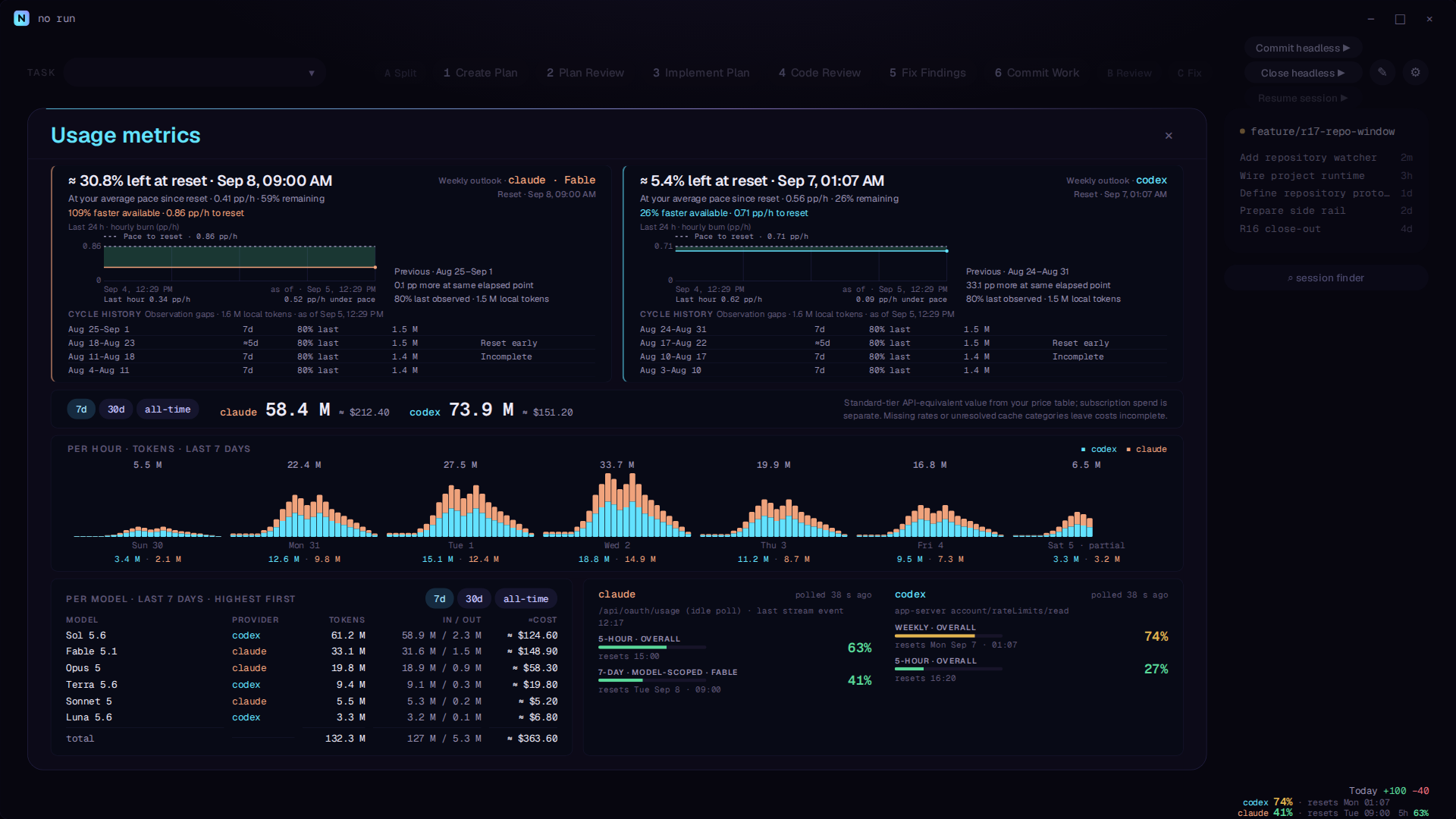
Task: Select all-time in the Per Model table
Action: [526, 599]
